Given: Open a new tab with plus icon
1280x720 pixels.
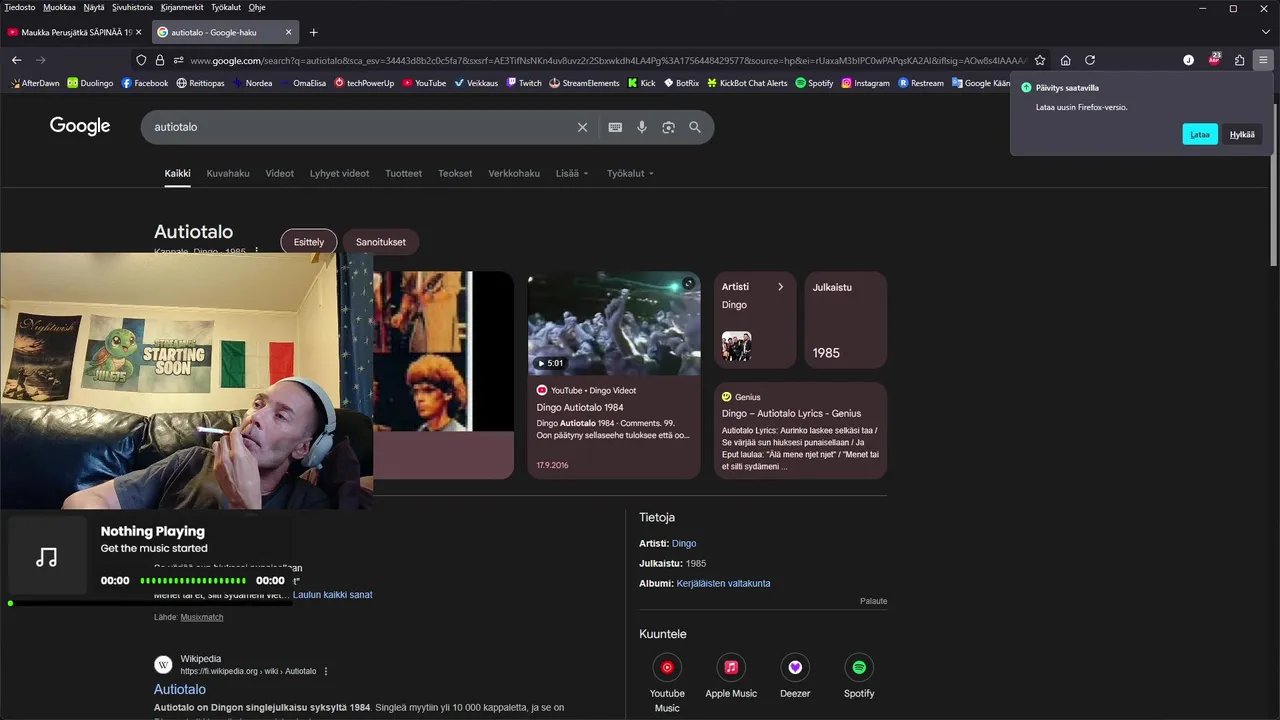Looking at the screenshot, I should click(x=313, y=32).
